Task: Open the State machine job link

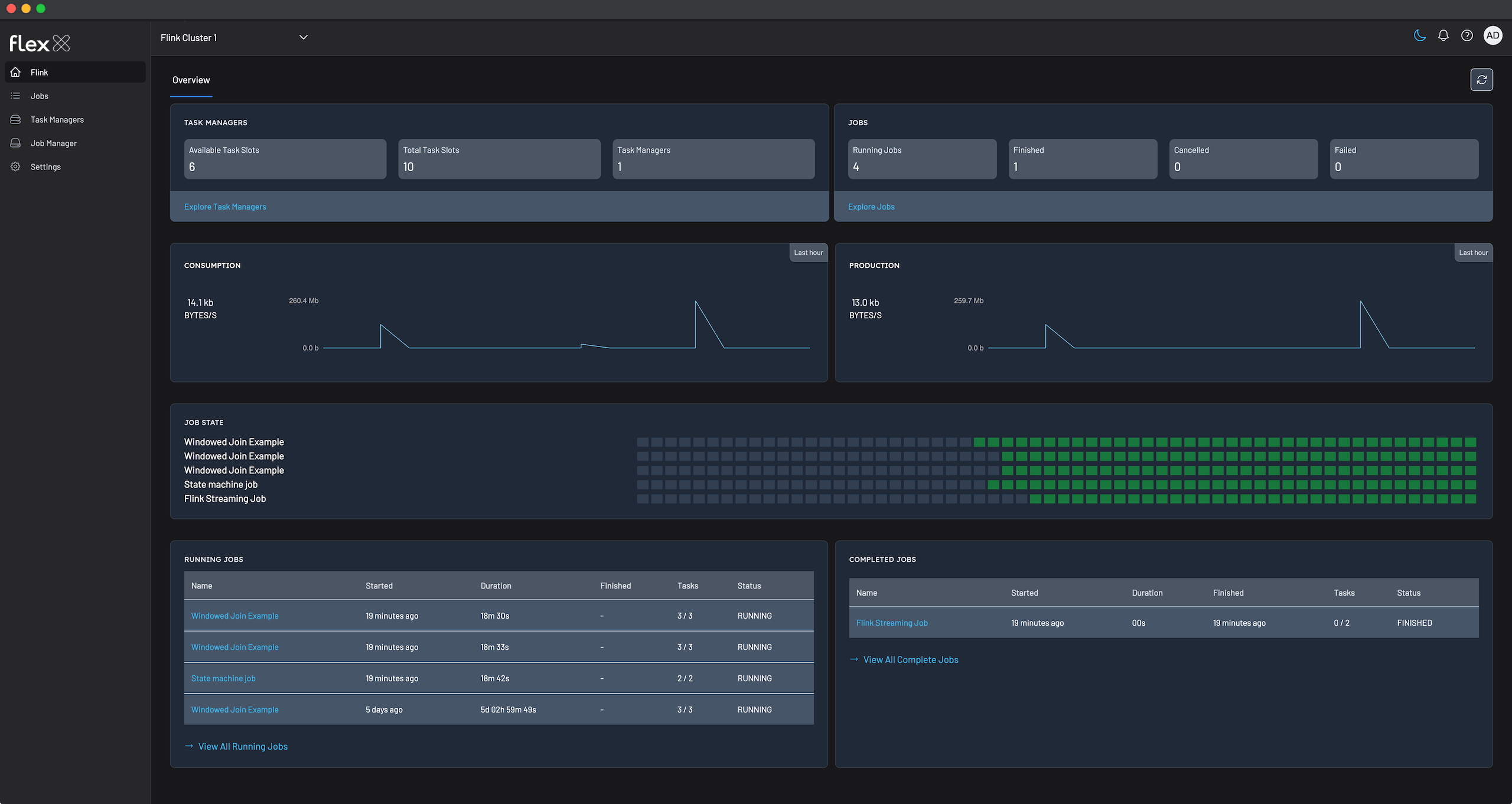Action: 223,678
